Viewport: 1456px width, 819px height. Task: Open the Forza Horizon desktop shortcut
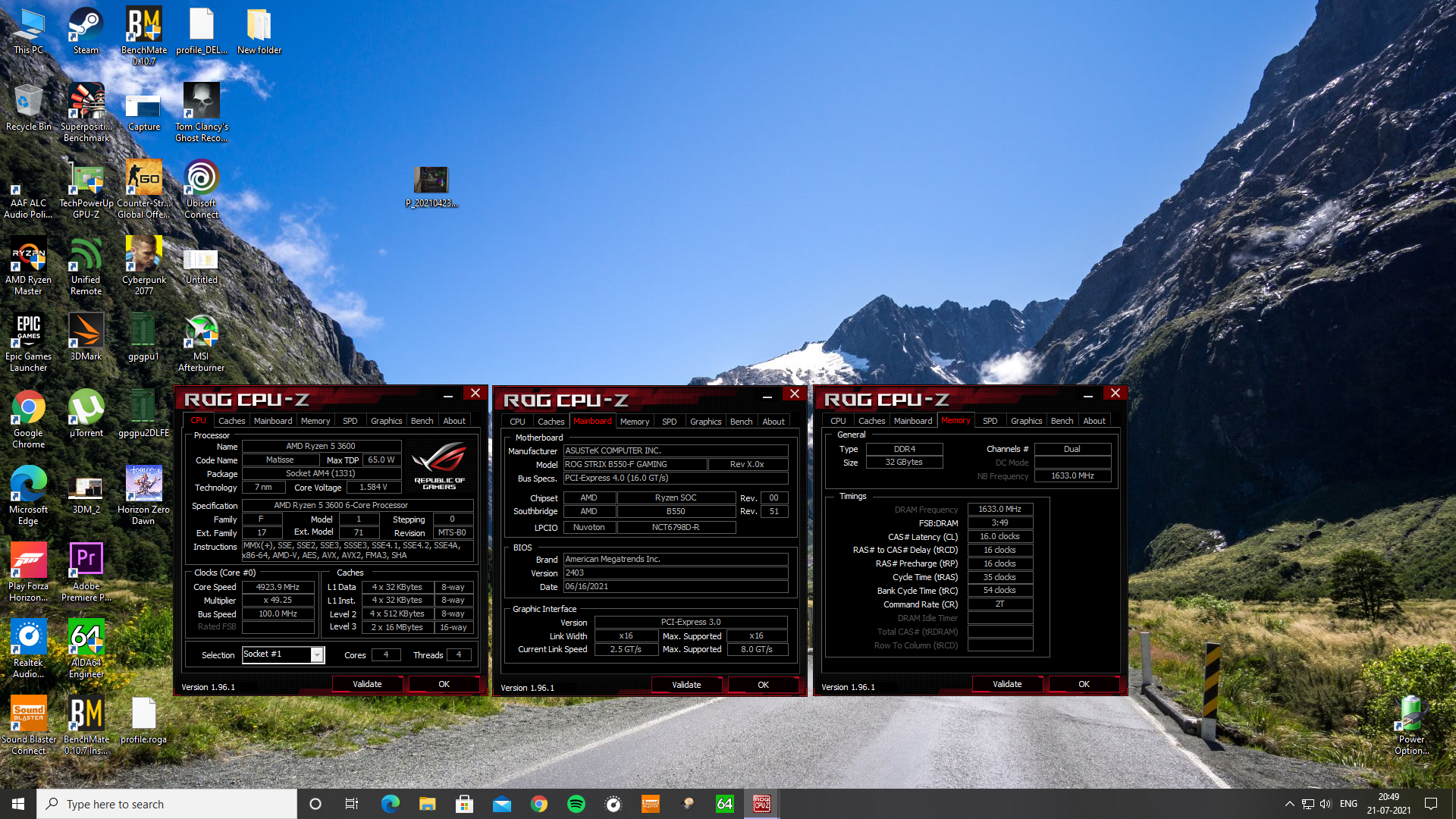click(28, 573)
